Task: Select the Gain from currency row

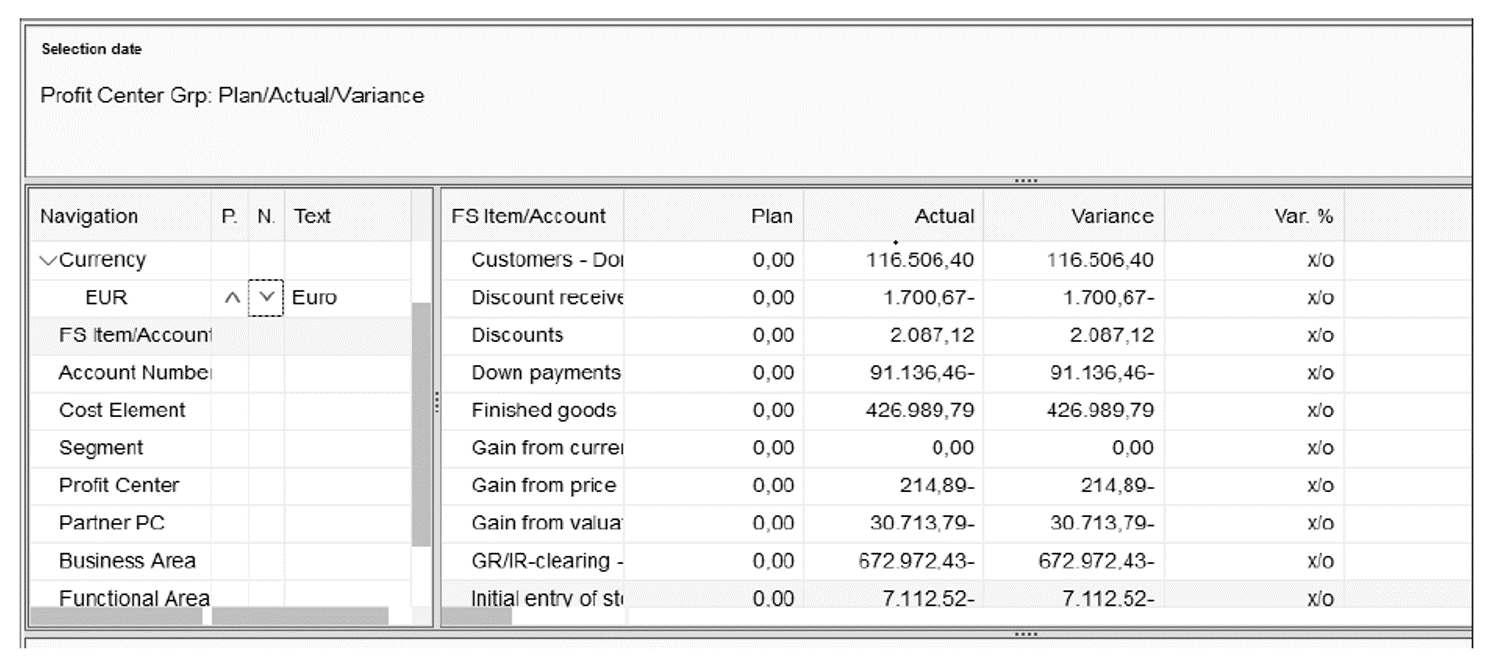Action: click(x=547, y=448)
